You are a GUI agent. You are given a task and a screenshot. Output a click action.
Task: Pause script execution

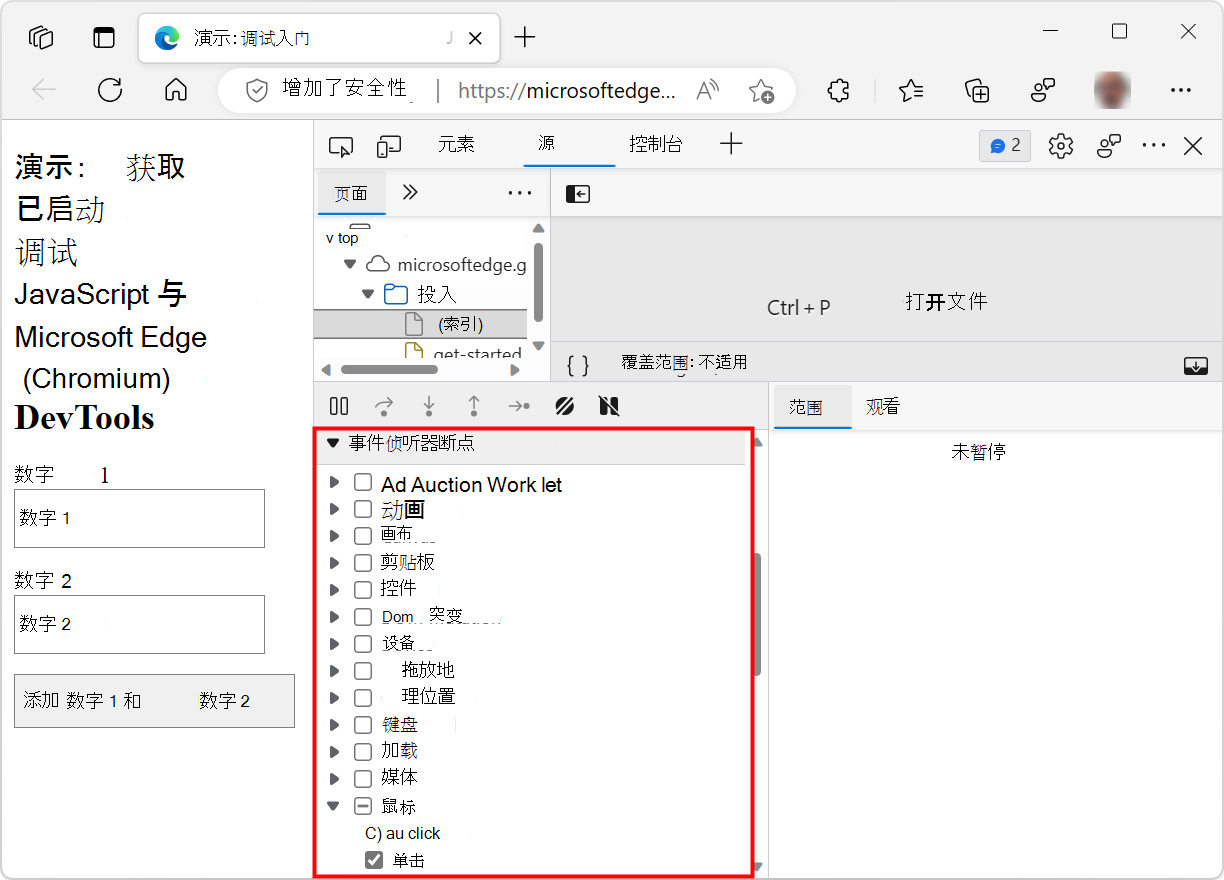(339, 406)
